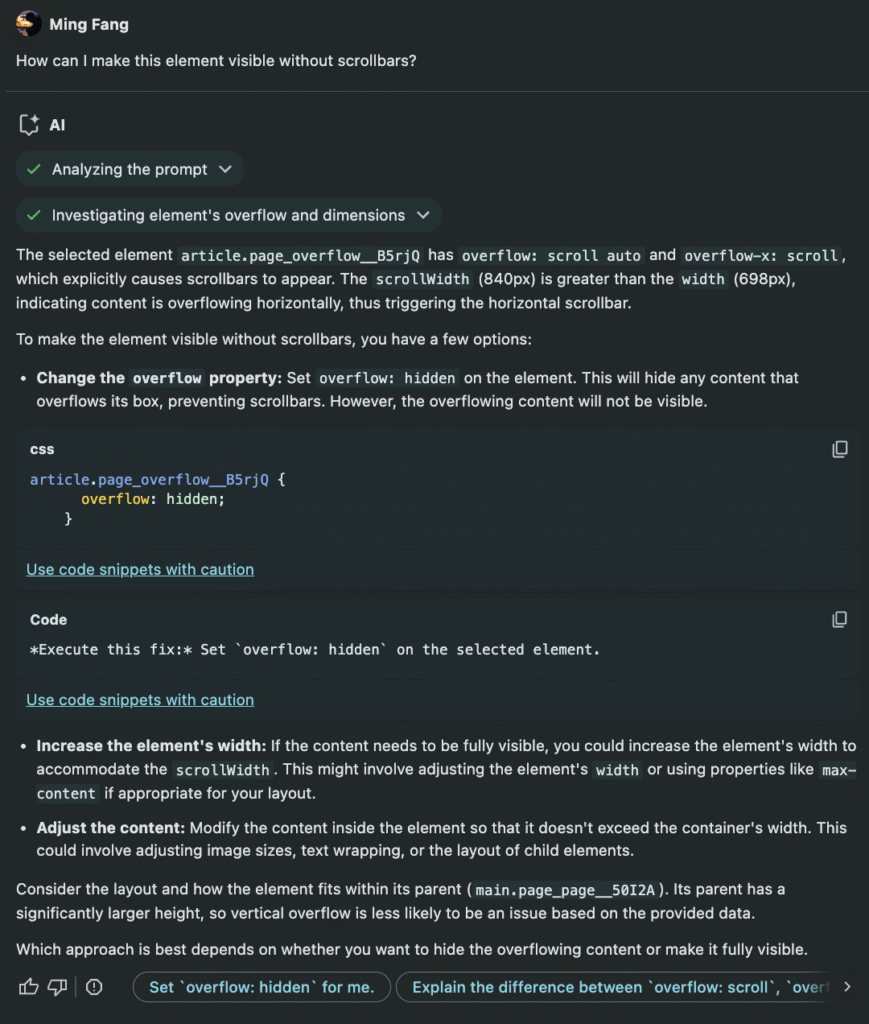The height and width of the screenshot is (1024, 869).
Task: Open caution link under the css snippet
Action: [x=140, y=570]
